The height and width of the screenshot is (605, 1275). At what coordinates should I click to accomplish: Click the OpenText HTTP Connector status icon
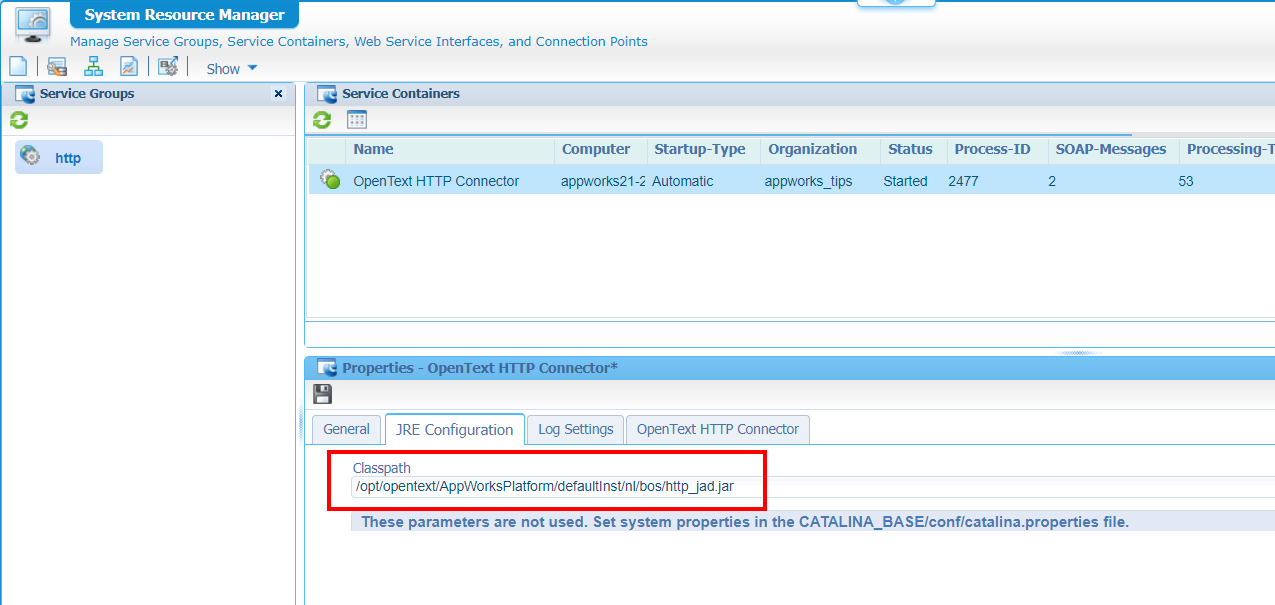tap(329, 180)
